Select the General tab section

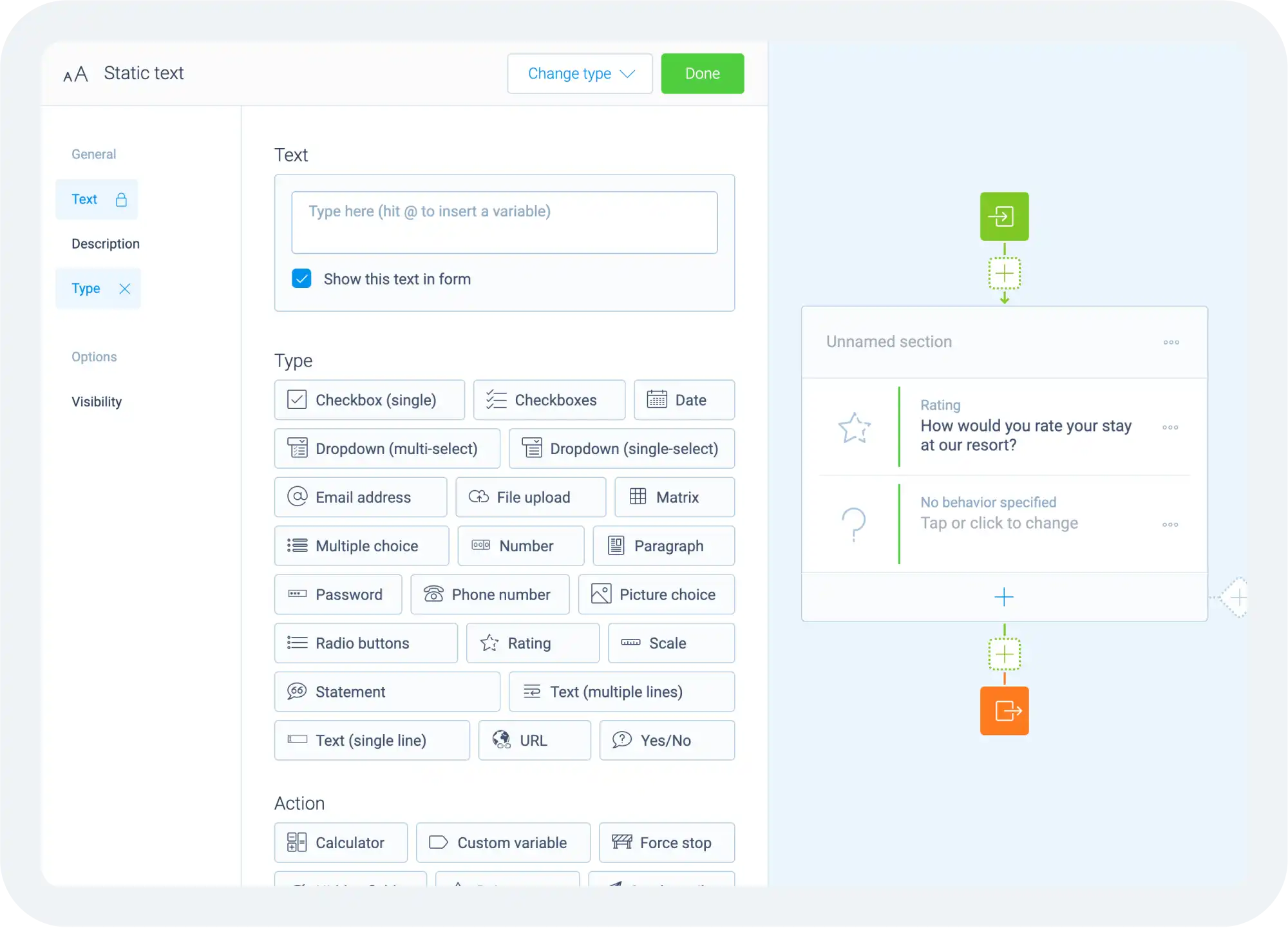[94, 153]
